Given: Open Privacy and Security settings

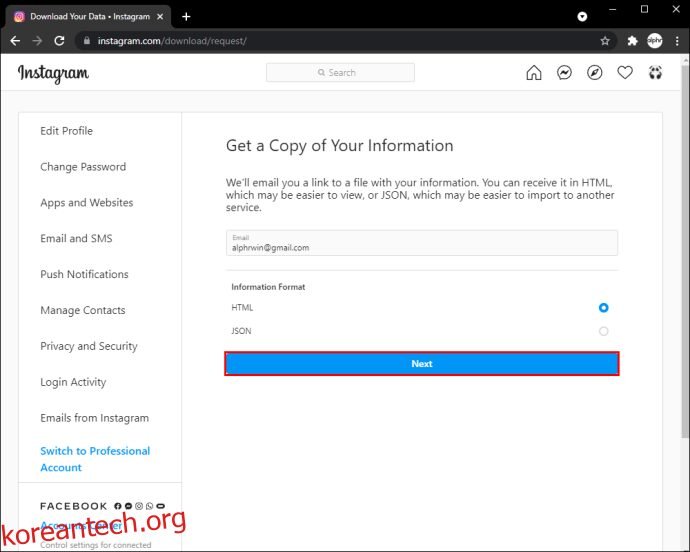Looking at the screenshot, I should [x=89, y=346].
